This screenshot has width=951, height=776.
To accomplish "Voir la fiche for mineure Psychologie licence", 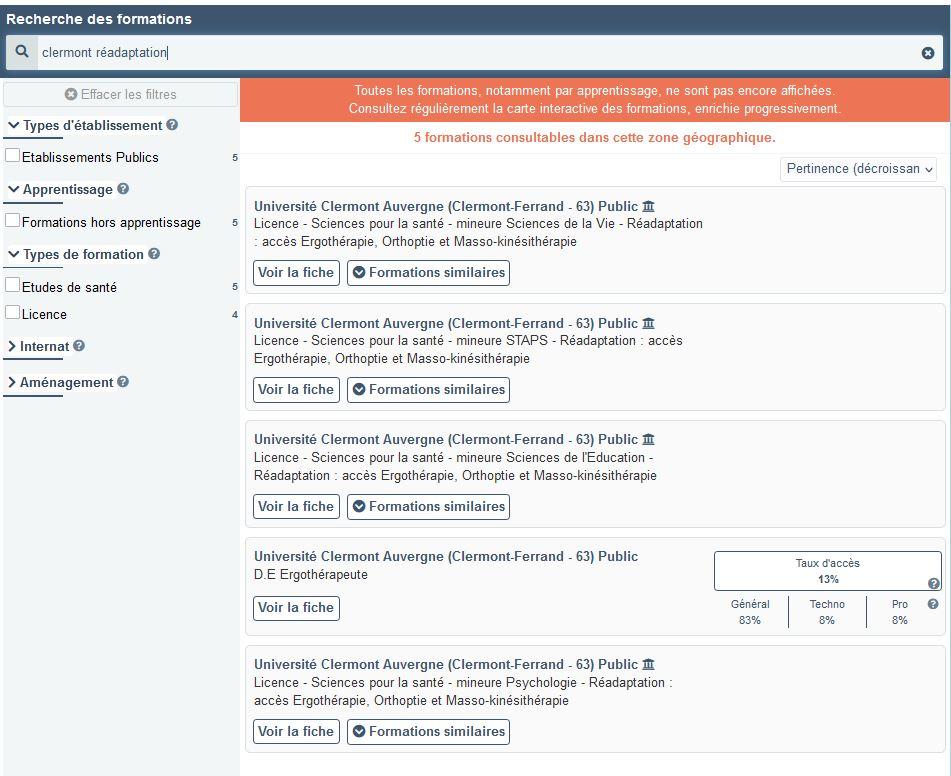I will [x=296, y=732].
